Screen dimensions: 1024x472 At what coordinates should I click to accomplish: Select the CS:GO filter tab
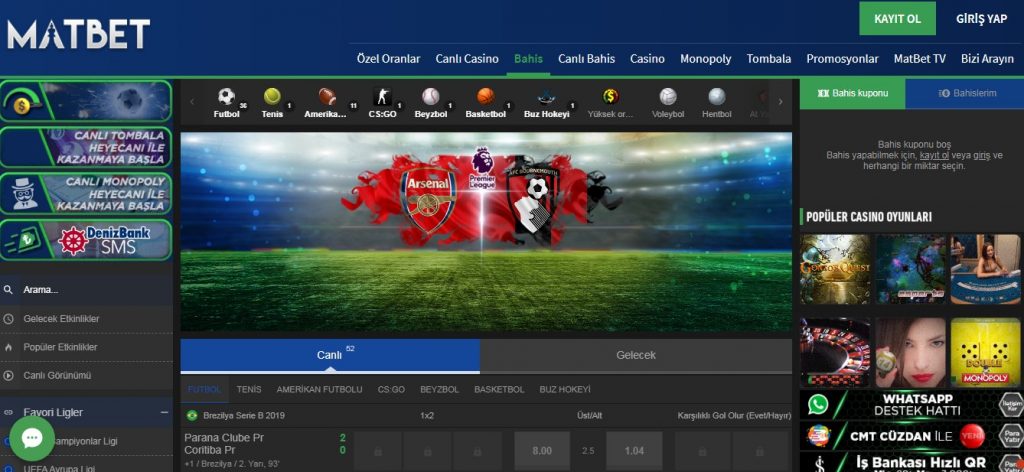click(391, 389)
